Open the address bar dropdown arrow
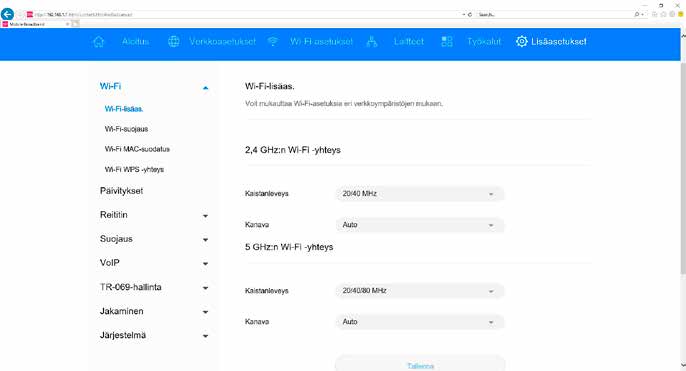This screenshot has height=371, width=686. [x=464, y=14]
